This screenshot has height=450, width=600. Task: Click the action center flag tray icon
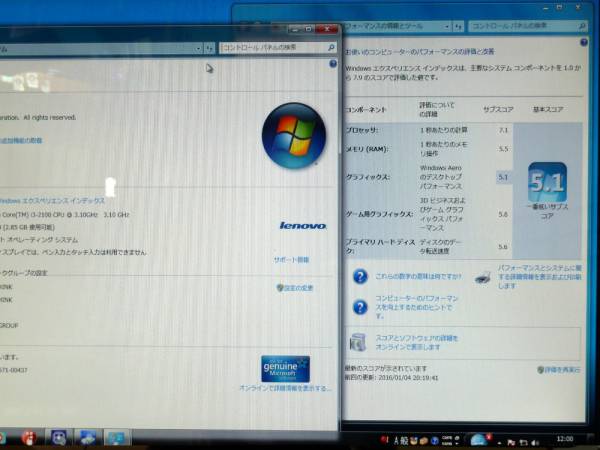pos(511,442)
